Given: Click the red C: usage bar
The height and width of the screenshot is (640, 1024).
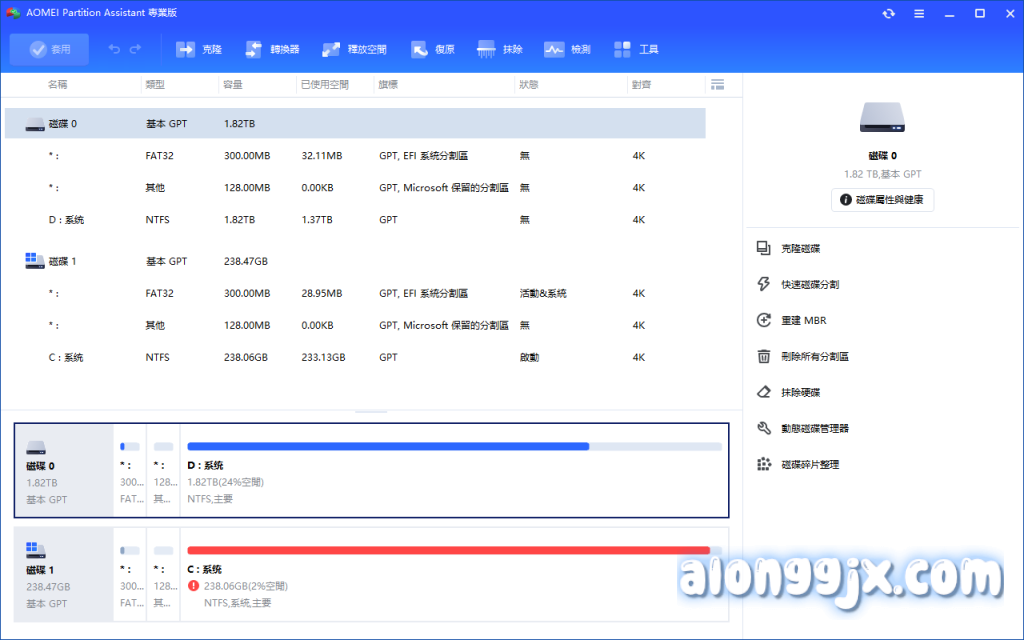Looking at the screenshot, I should coord(448,550).
